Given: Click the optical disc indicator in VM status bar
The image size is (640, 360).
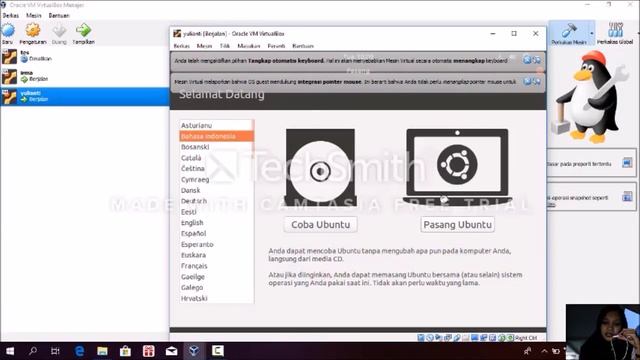Looking at the screenshot, I should point(430,338).
